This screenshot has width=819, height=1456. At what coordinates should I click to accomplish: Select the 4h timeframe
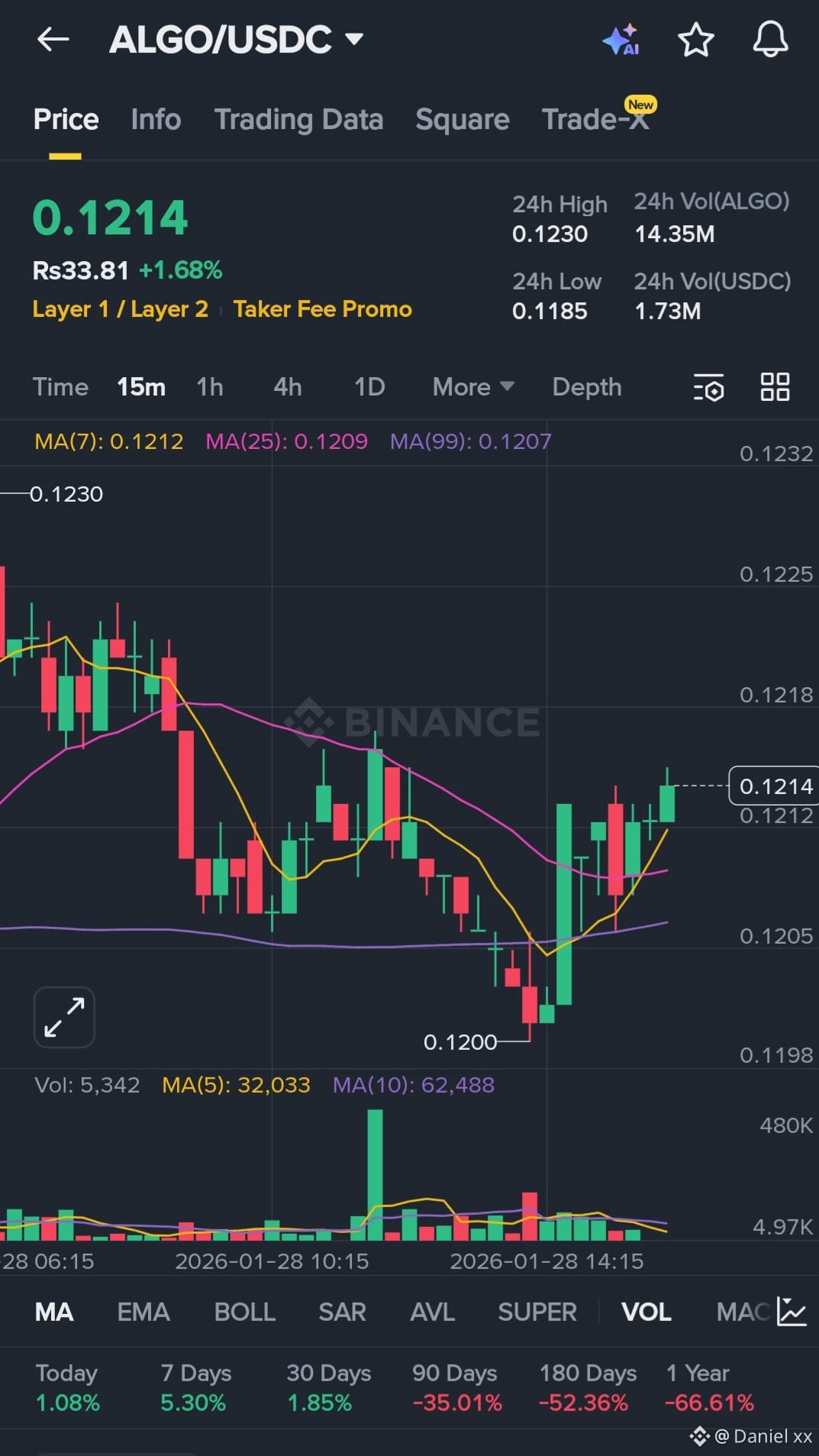[x=288, y=387]
